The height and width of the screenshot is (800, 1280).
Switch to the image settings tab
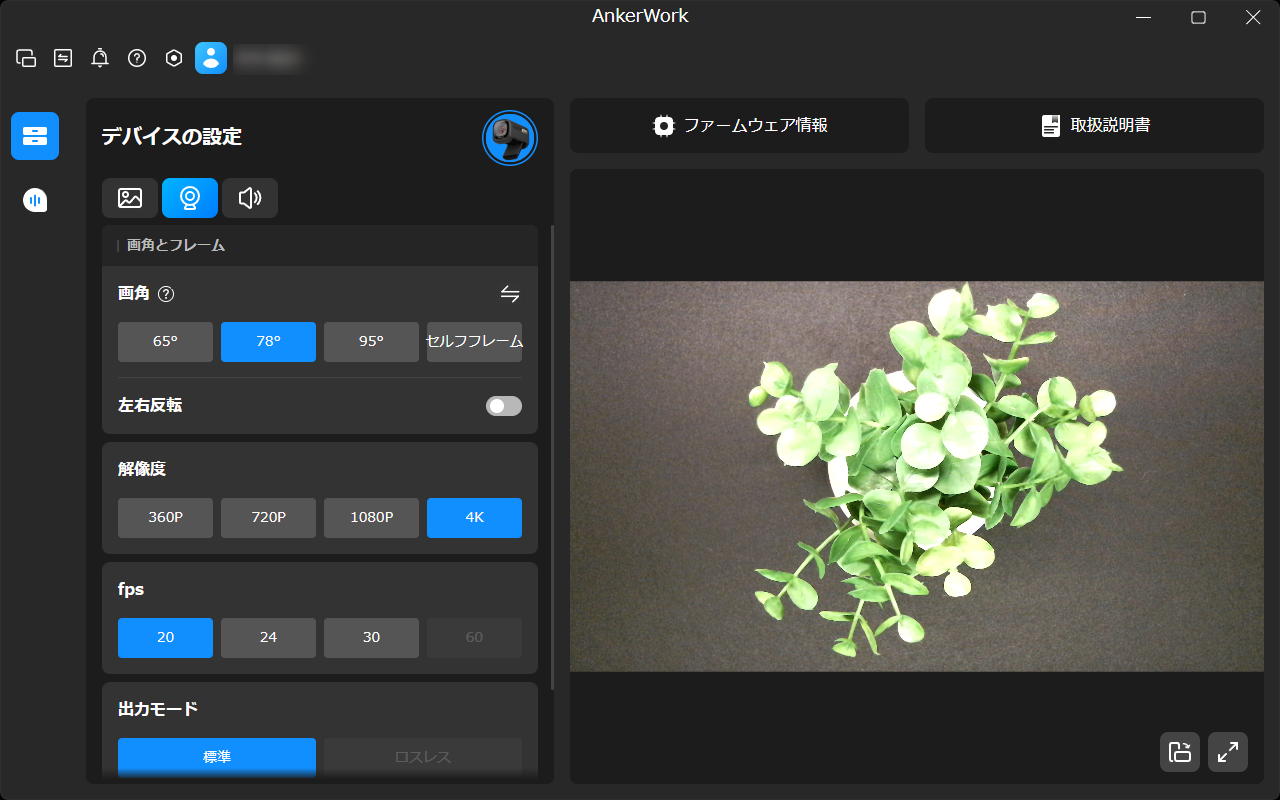(x=130, y=198)
